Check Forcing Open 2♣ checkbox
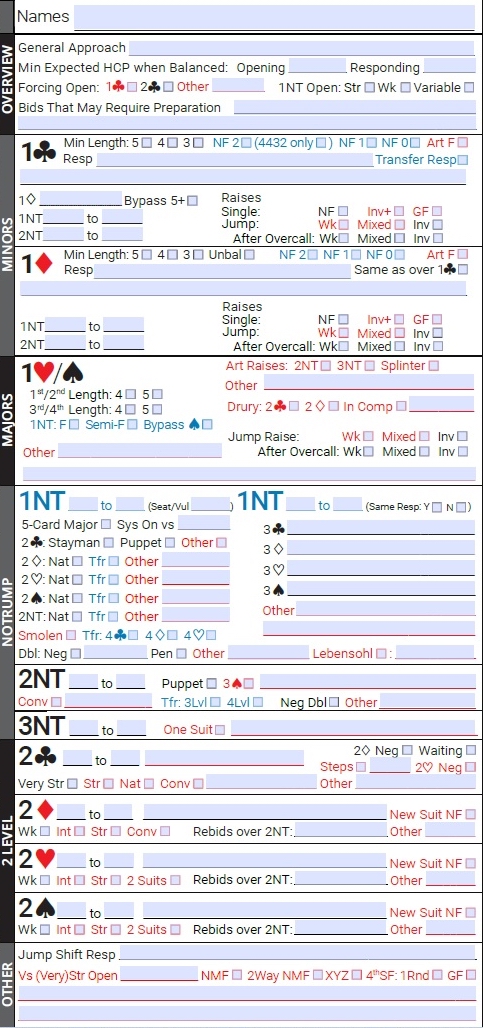Image resolution: width=483 pixels, height=1028 pixels. (168, 87)
